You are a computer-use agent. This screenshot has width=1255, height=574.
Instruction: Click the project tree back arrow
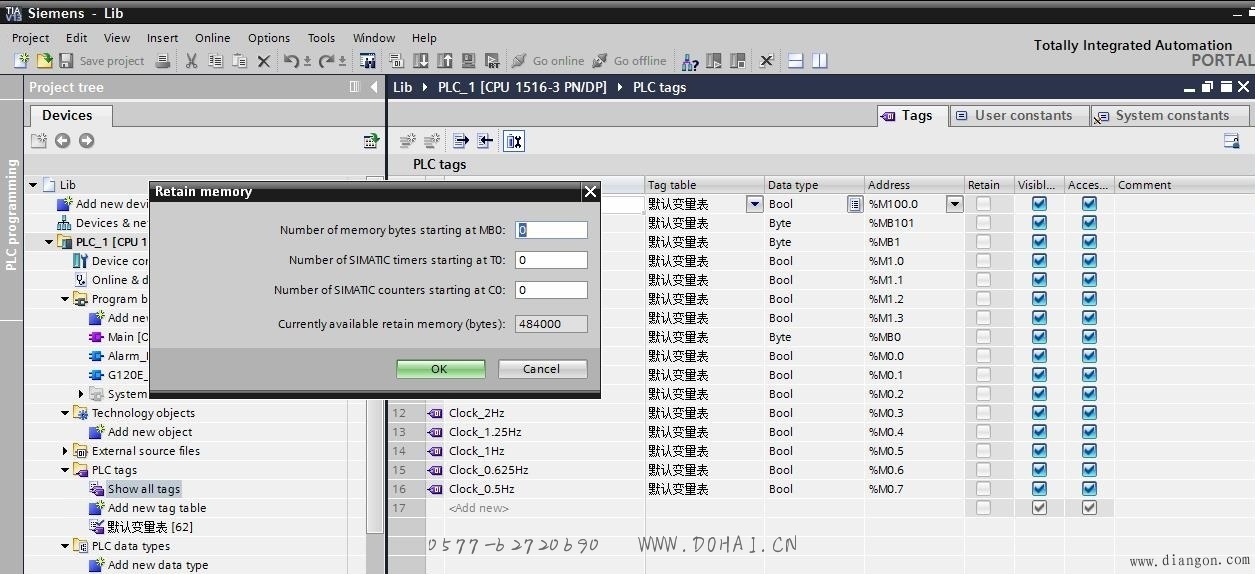[62, 141]
